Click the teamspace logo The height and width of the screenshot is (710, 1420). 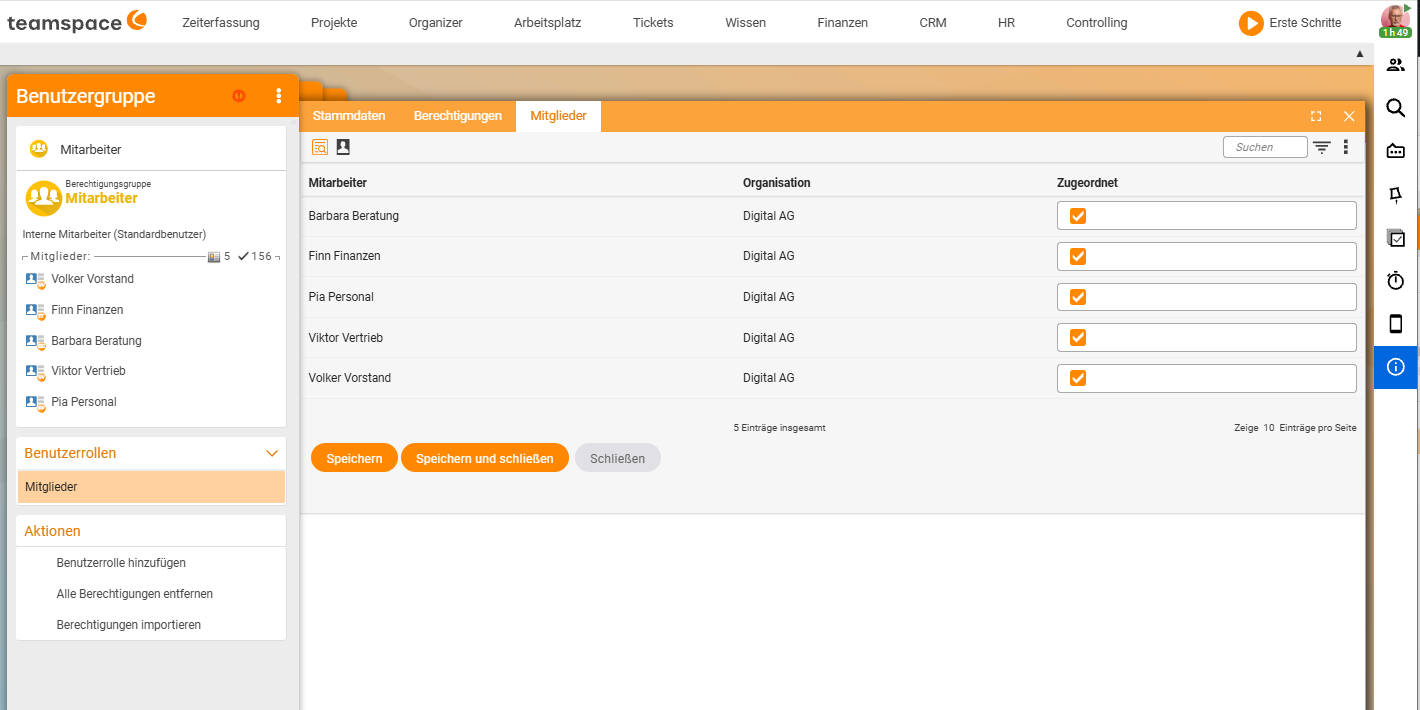tap(77, 21)
